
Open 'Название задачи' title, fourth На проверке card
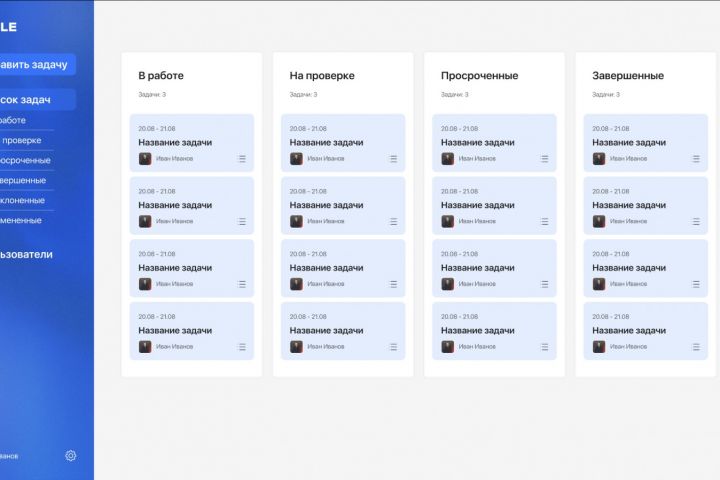(326, 330)
